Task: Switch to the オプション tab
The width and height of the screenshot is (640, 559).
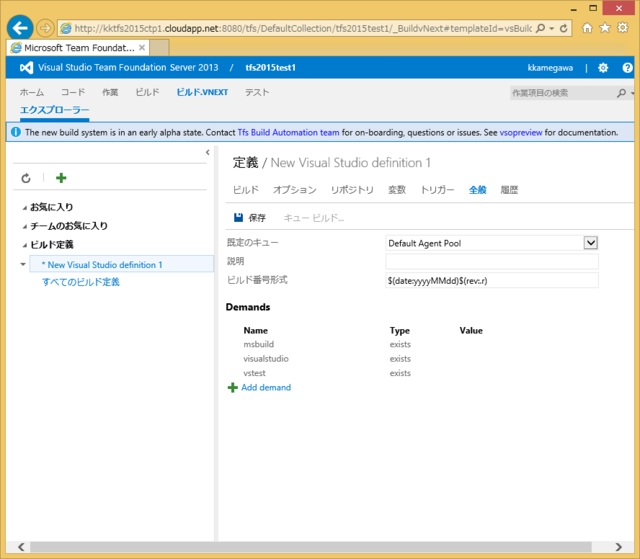Action: (x=295, y=190)
